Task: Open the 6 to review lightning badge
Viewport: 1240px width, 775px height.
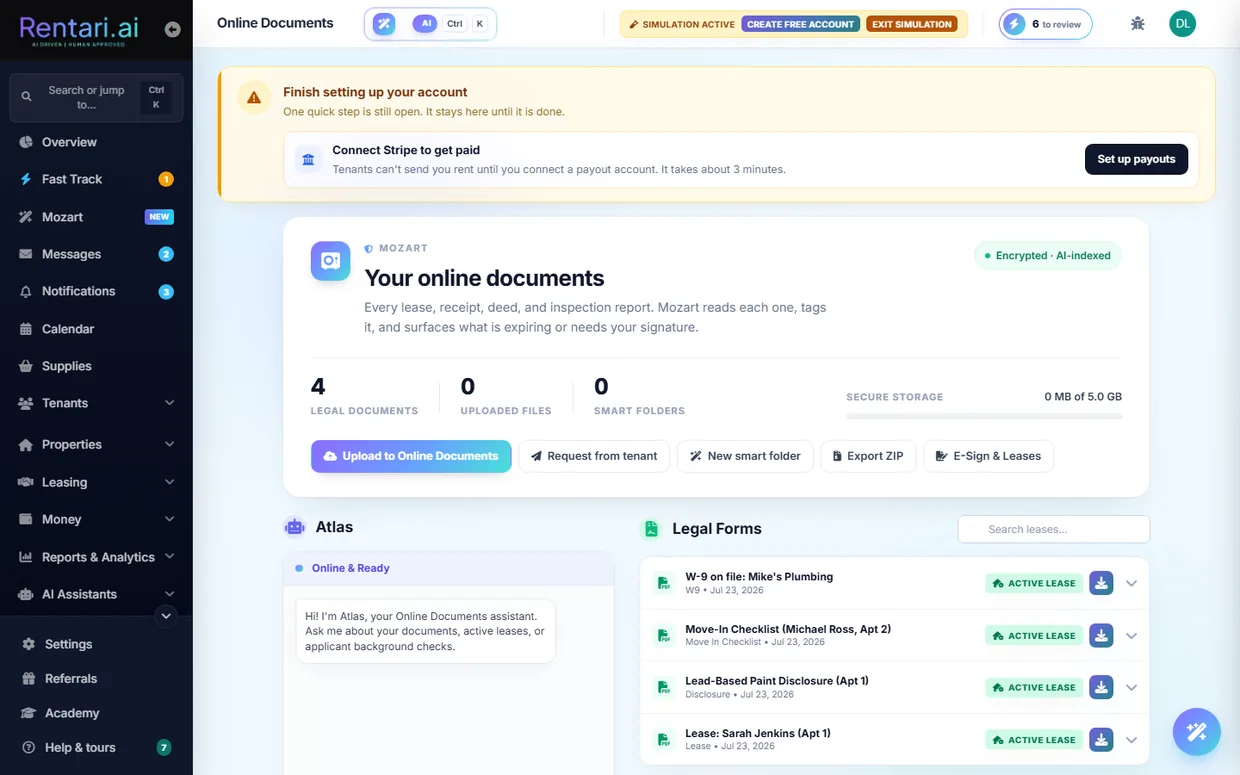Action: [x=1046, y=24]
